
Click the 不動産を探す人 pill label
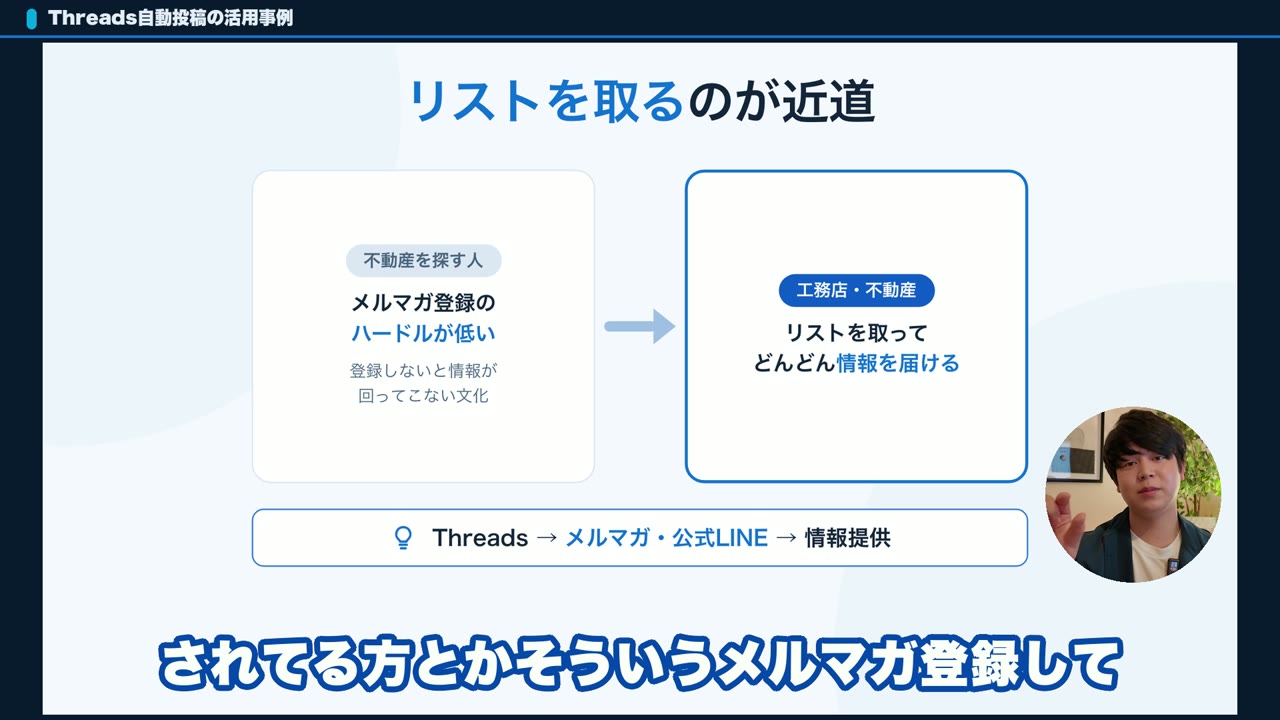coord(424,260)
